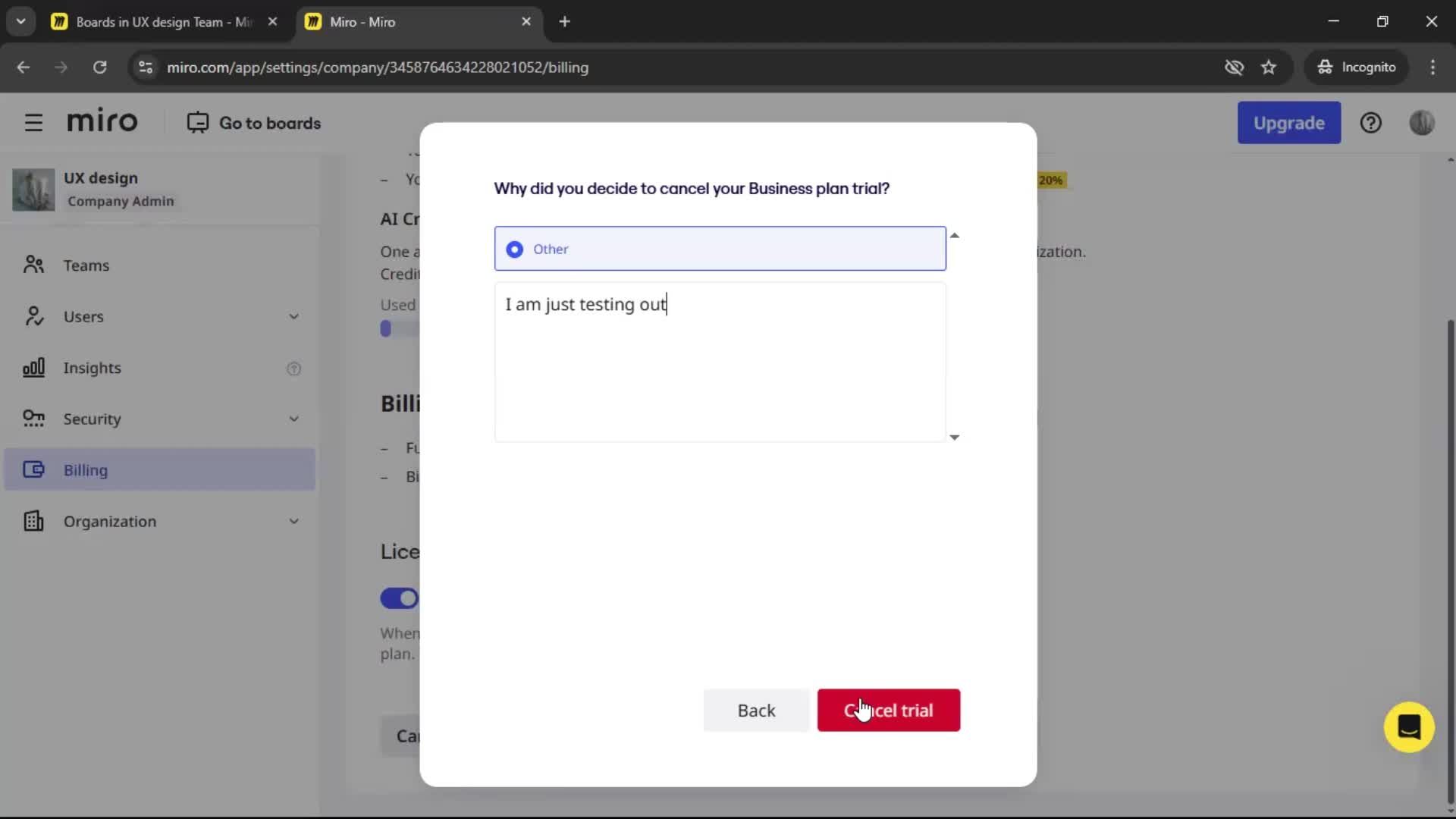Click the tracking protection eye icon
1456x819 pixels.
(1234, 67)
